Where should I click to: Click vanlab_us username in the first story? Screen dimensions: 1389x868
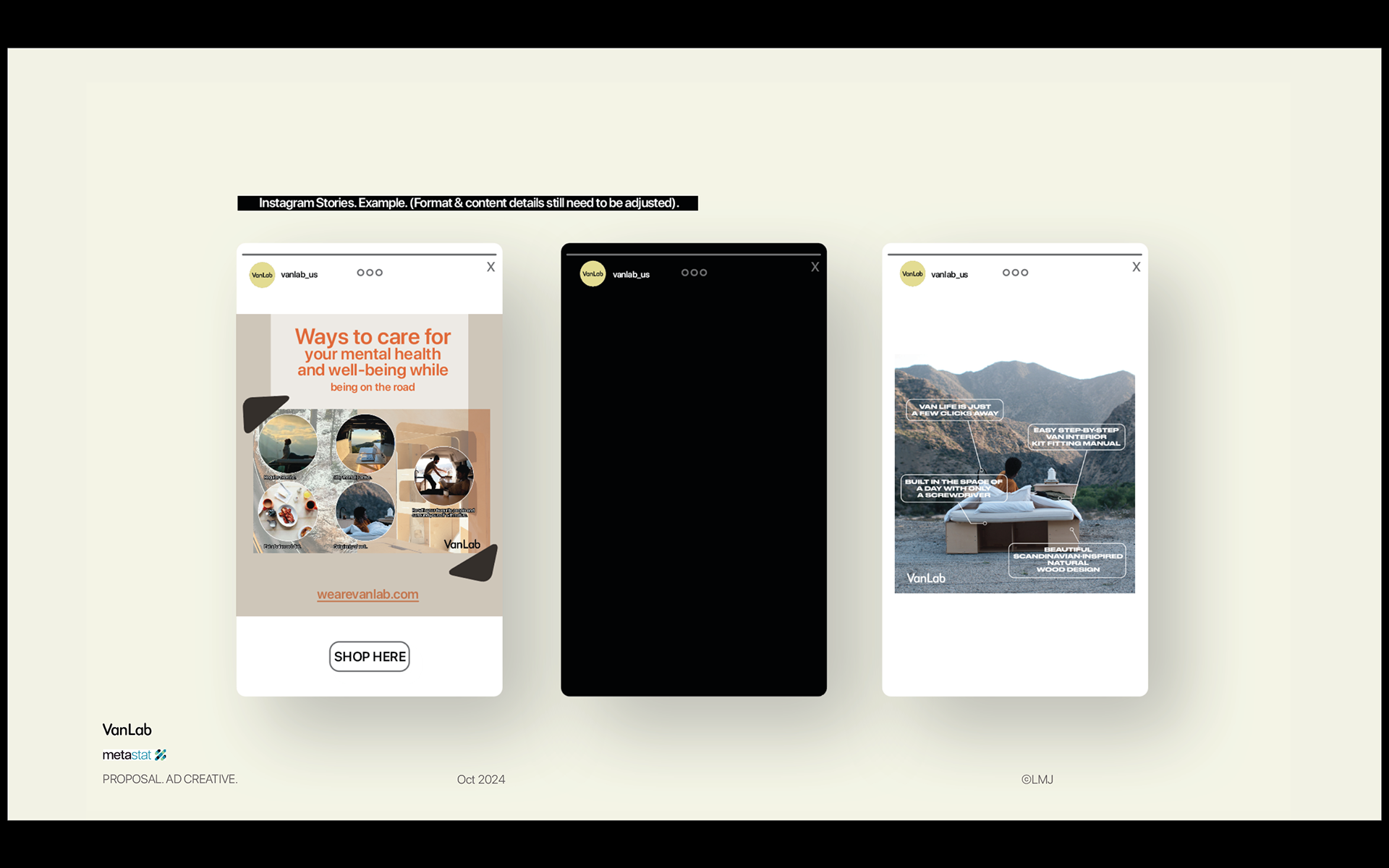pos(299,275)
